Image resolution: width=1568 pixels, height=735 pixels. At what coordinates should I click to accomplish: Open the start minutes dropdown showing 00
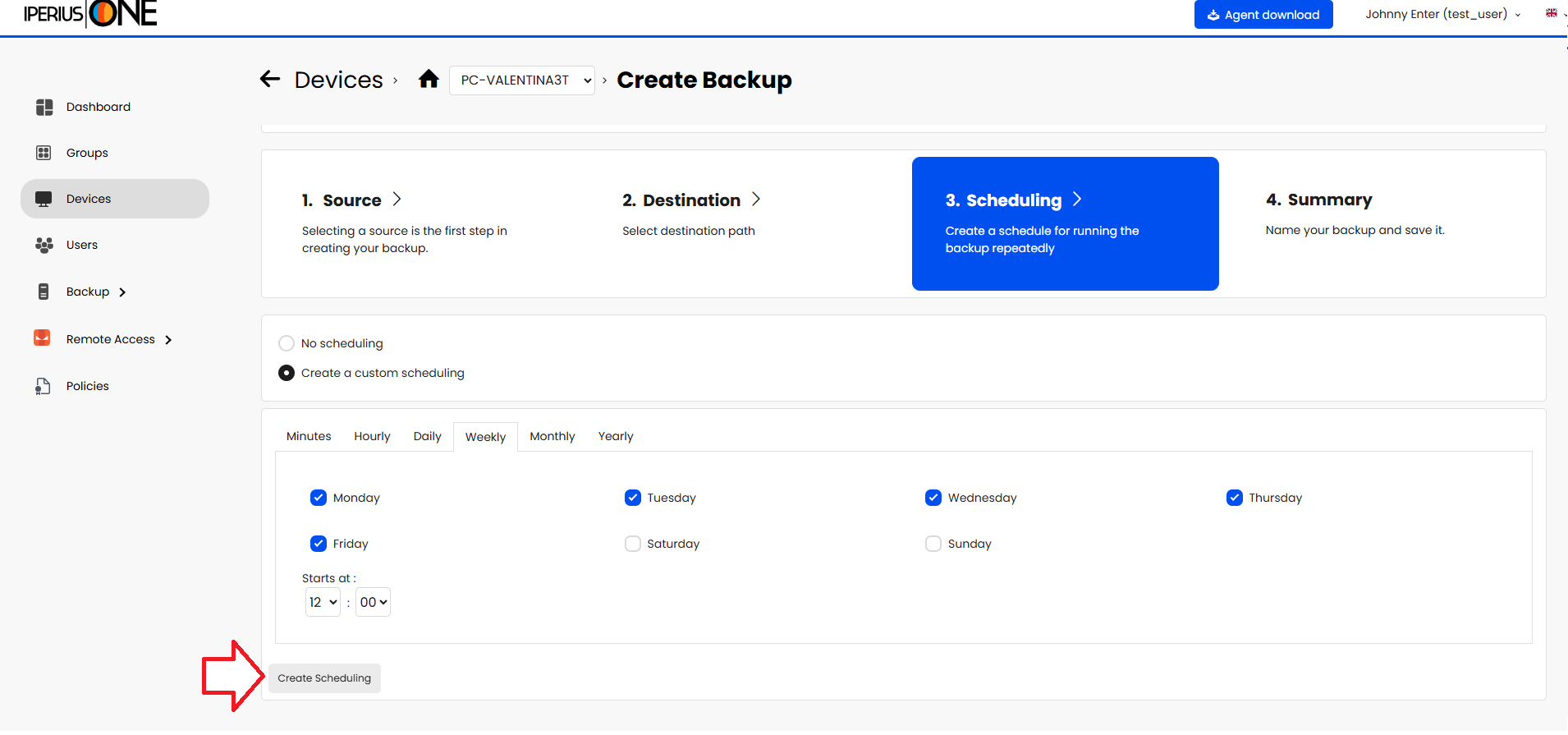pos(373,602)
